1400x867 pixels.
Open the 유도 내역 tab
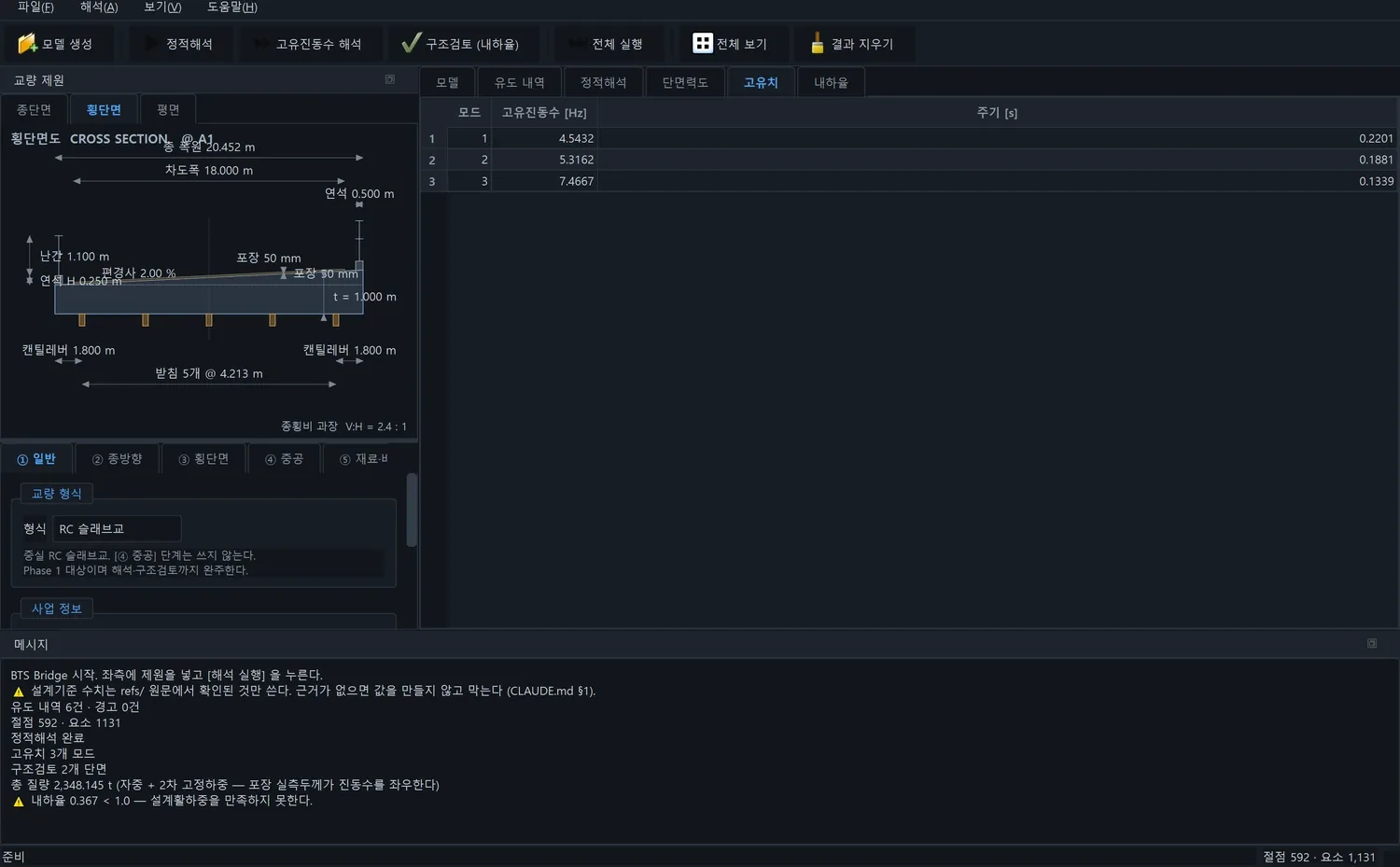point(520,82)
